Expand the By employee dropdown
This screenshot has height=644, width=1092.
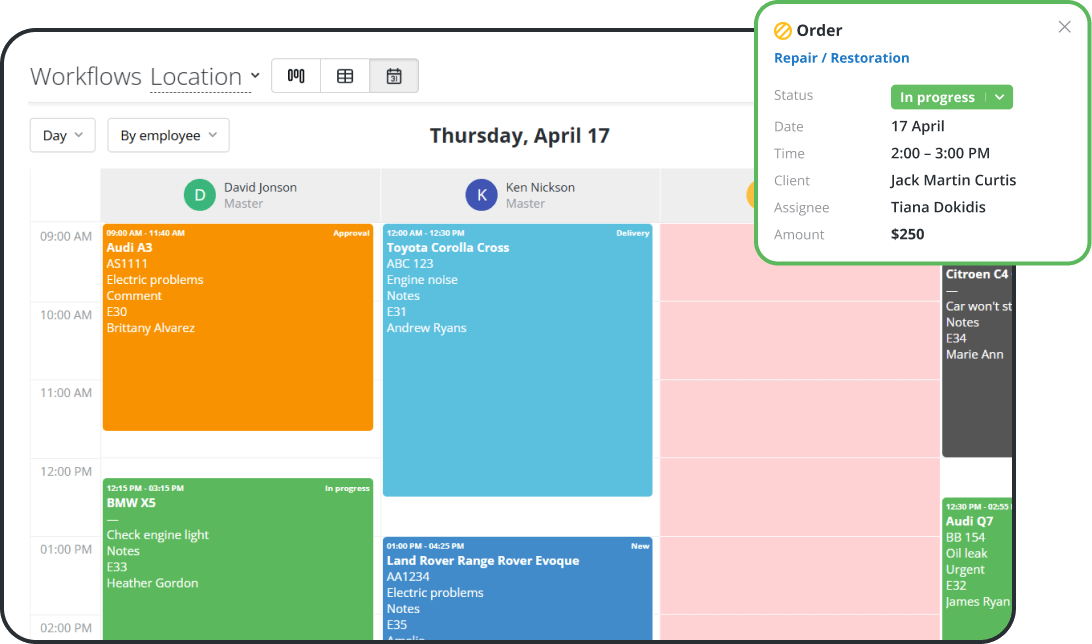point(168,135)
